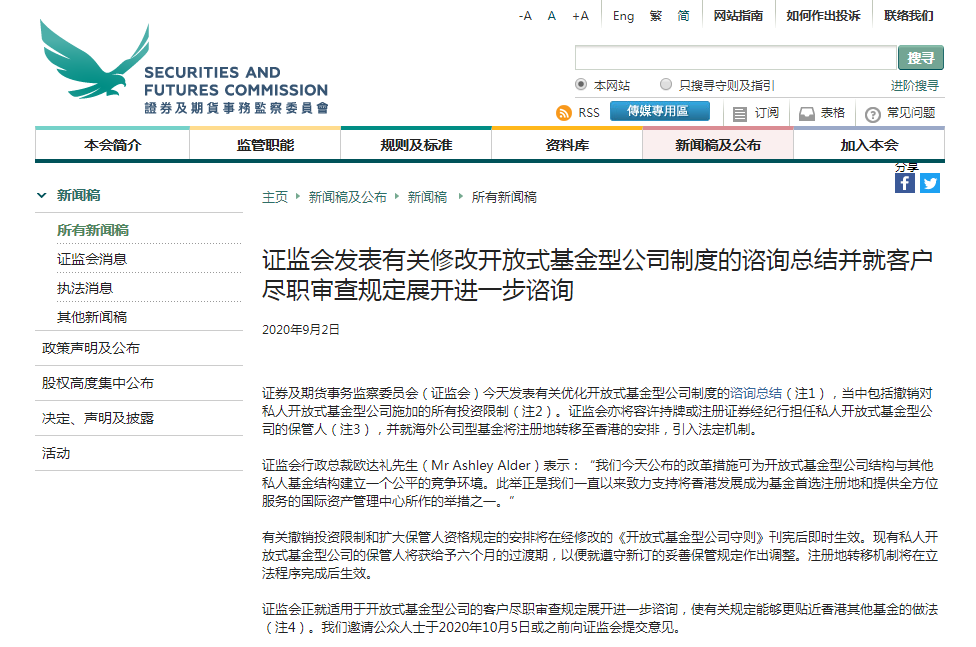Open 政策声明及公布 in the sidebar
The height and width of the screenshot is (647, 976).
[x=91, y=348]
